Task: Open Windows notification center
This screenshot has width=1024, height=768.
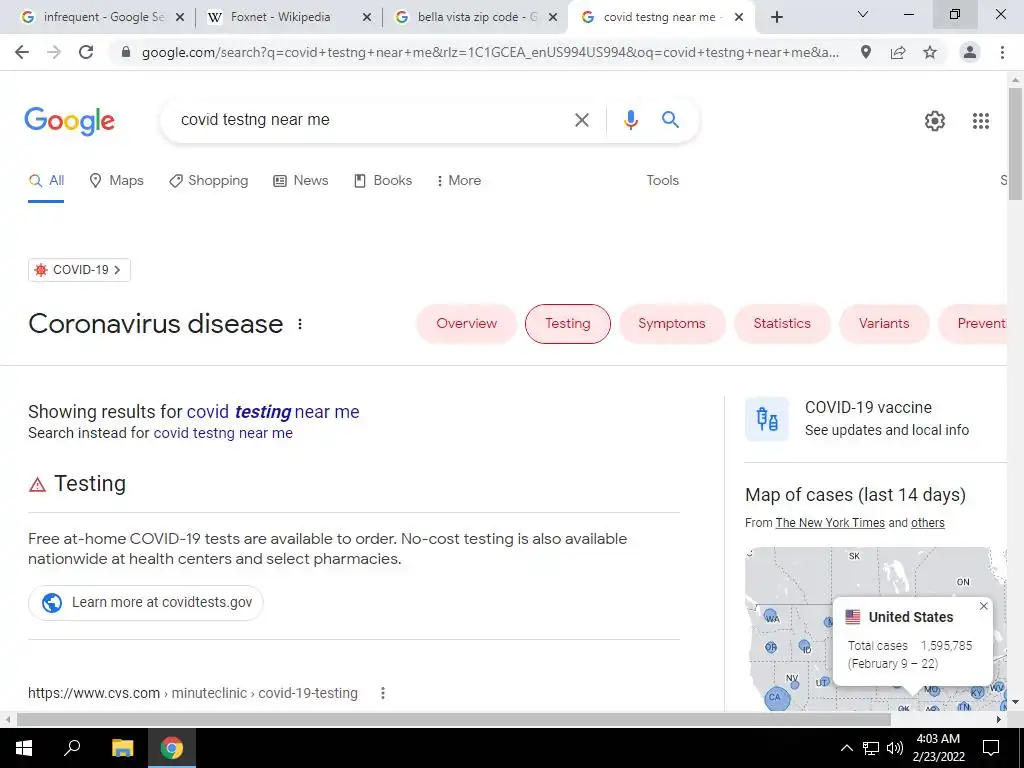Action: 991,748
